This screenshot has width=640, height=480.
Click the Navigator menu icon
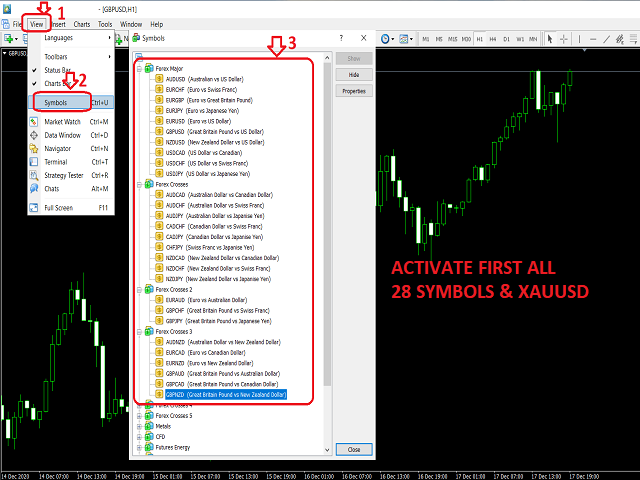click(34, 148)
